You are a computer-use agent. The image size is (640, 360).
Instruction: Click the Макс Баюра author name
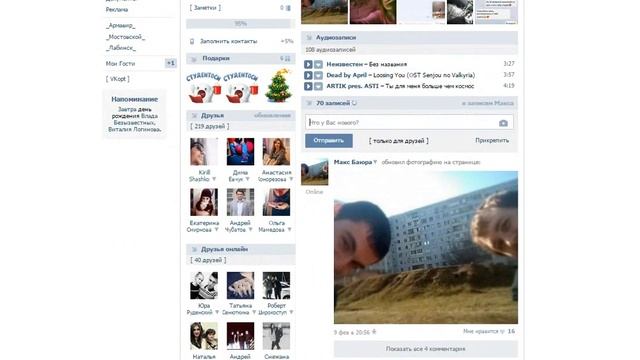pos(353,162)
